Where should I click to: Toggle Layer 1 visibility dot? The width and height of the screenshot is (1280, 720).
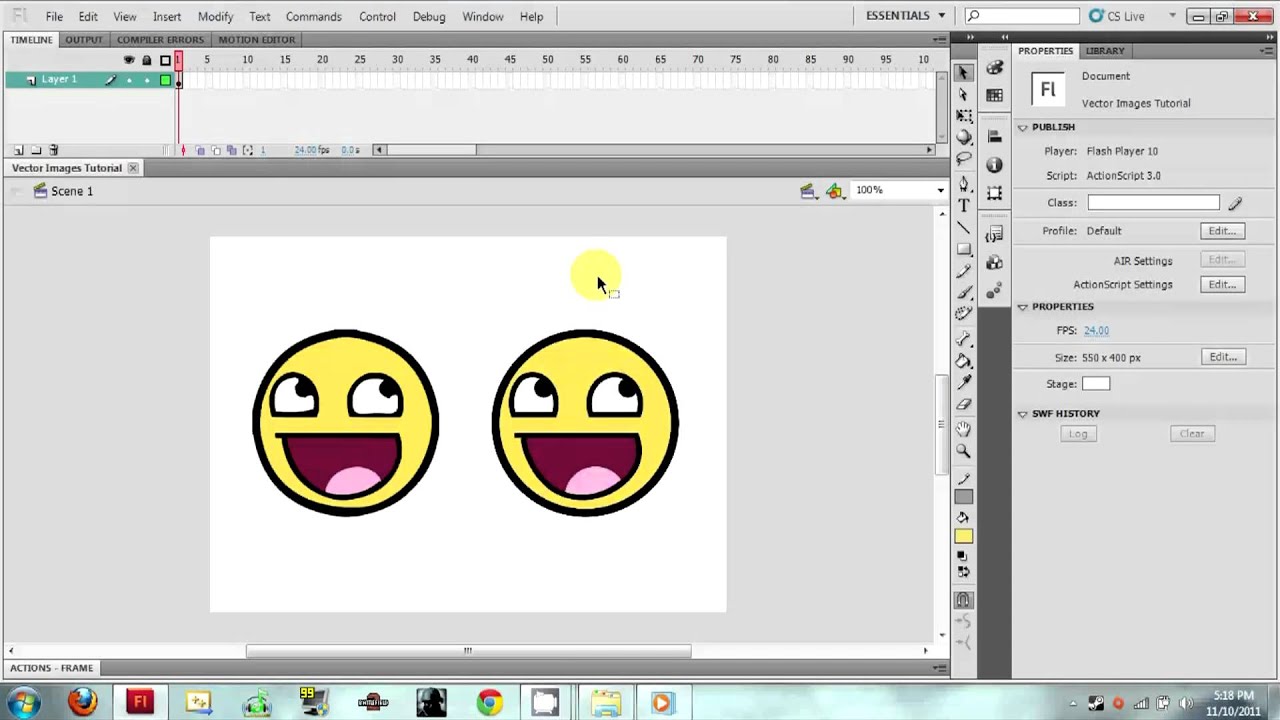pos(128,80)
